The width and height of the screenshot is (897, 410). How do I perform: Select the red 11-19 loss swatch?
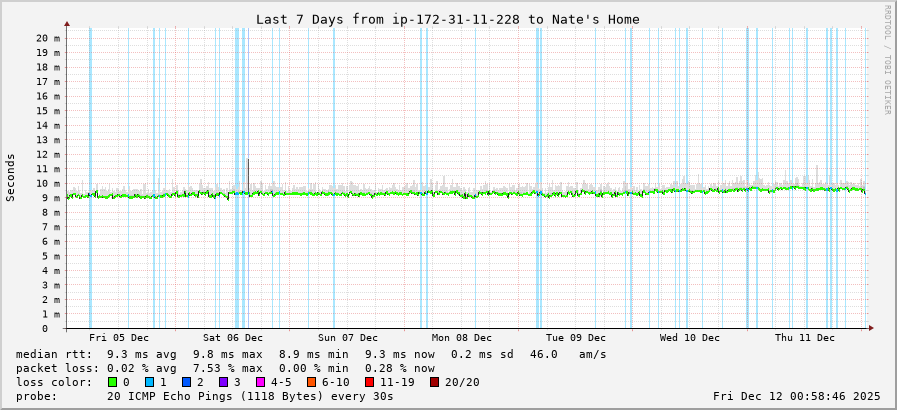click(370, 382)
